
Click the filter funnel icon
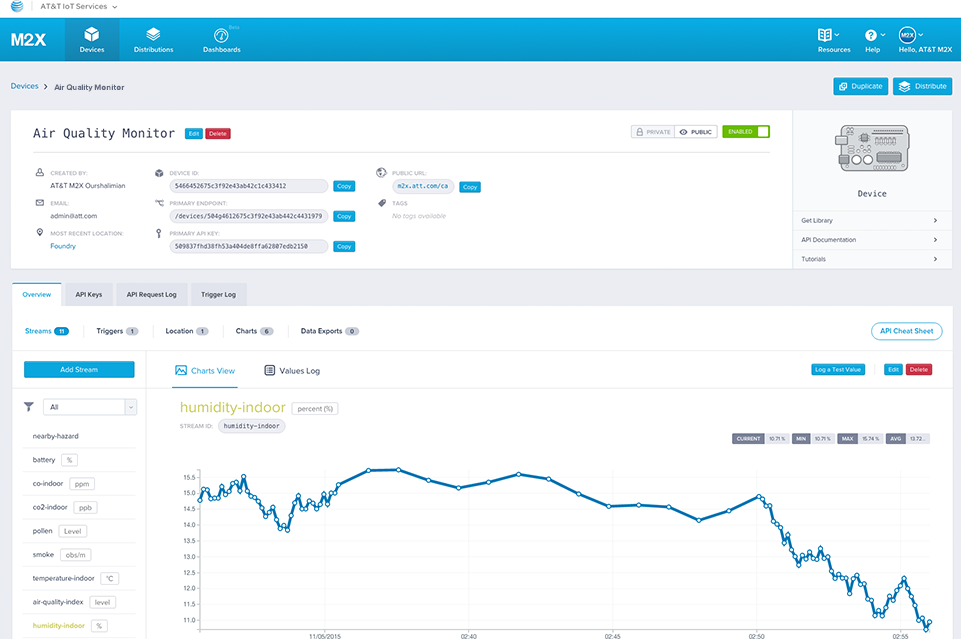point(28,407)
